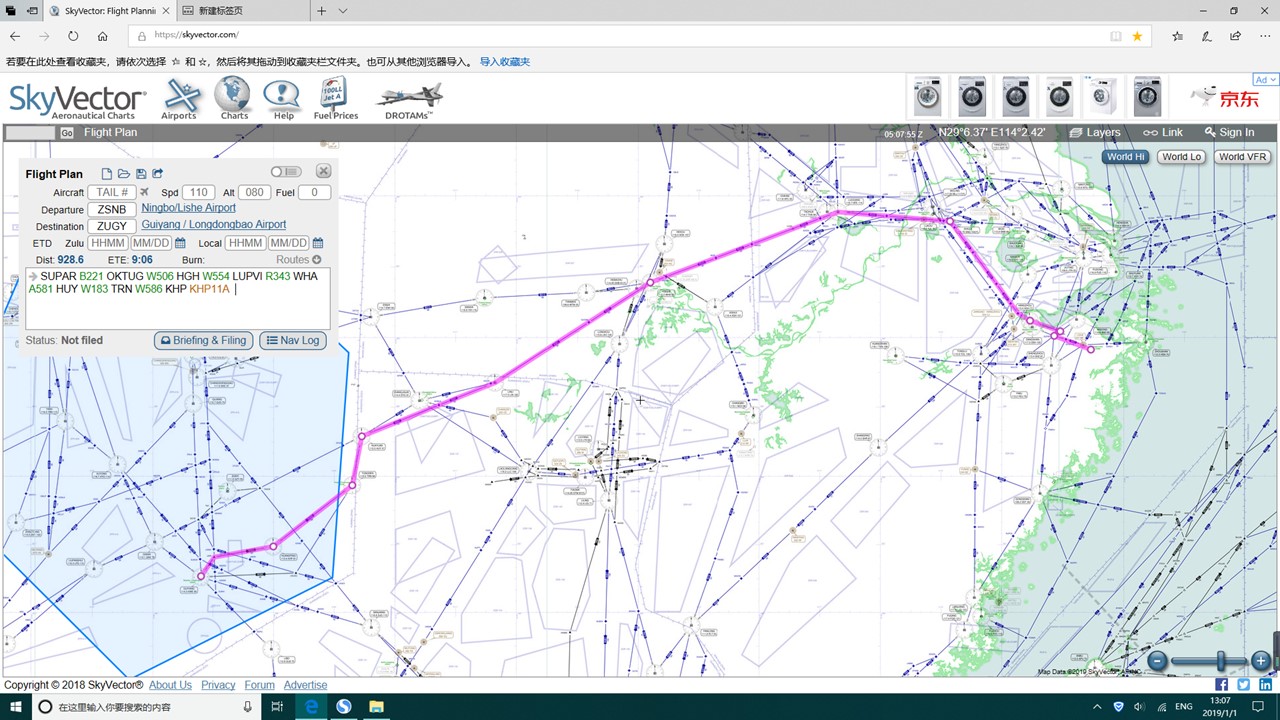Click the search box left of Go
1280x720 pixels.
[x=31, y=133]
